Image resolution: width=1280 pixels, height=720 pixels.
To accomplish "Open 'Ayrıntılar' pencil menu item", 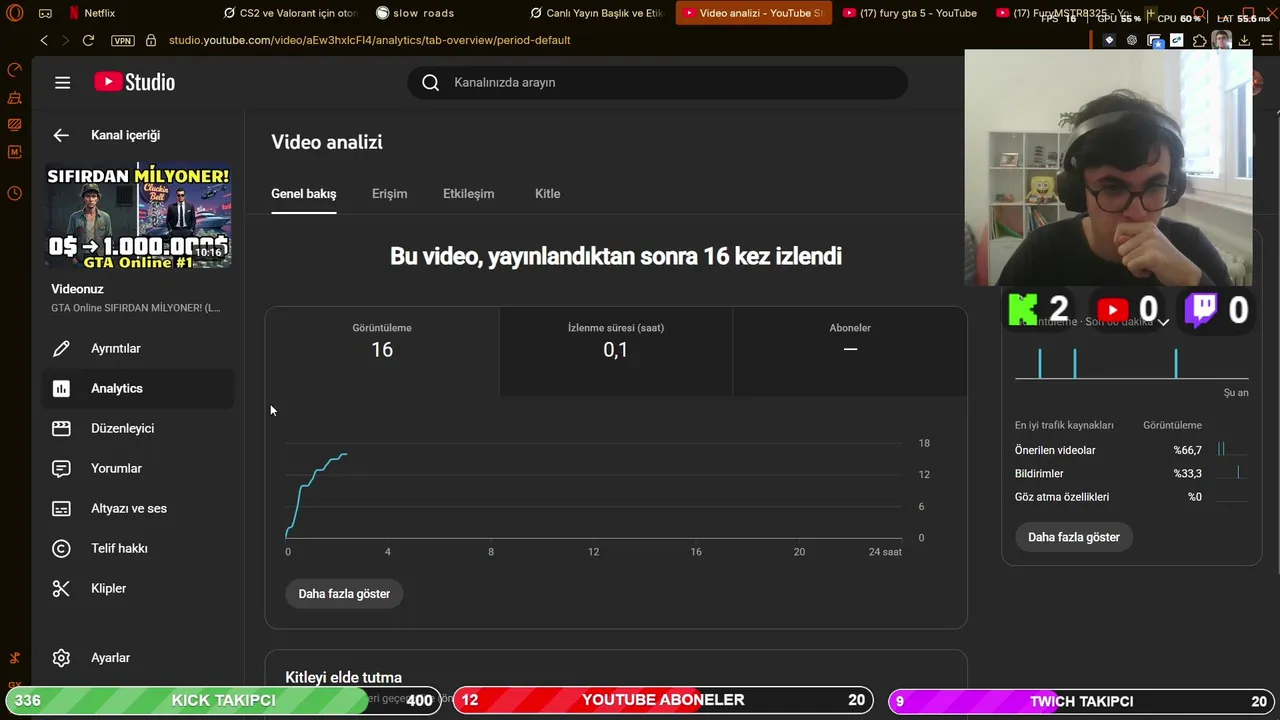I will click(x=137, y=348).
